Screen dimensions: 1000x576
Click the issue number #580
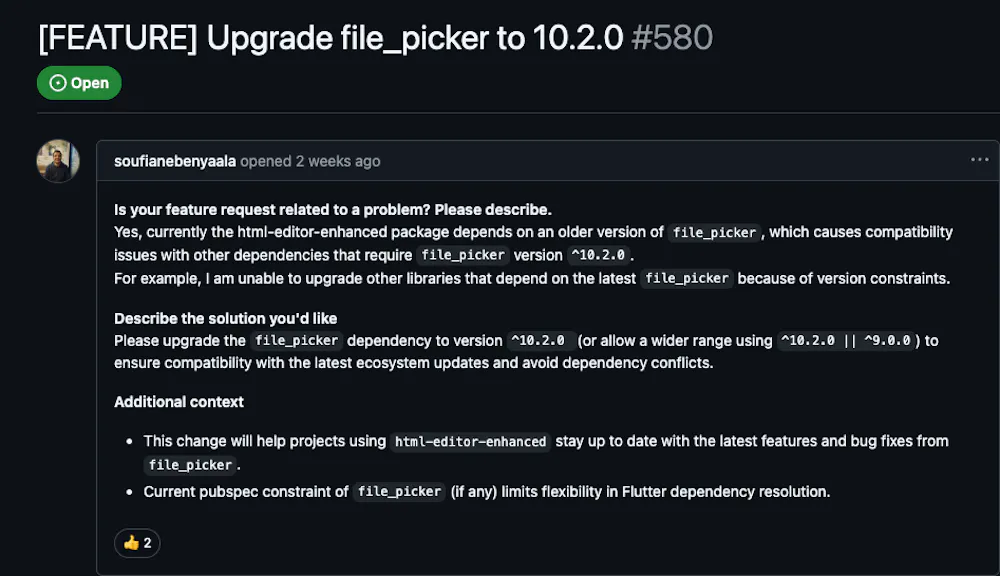click(672, 38)
